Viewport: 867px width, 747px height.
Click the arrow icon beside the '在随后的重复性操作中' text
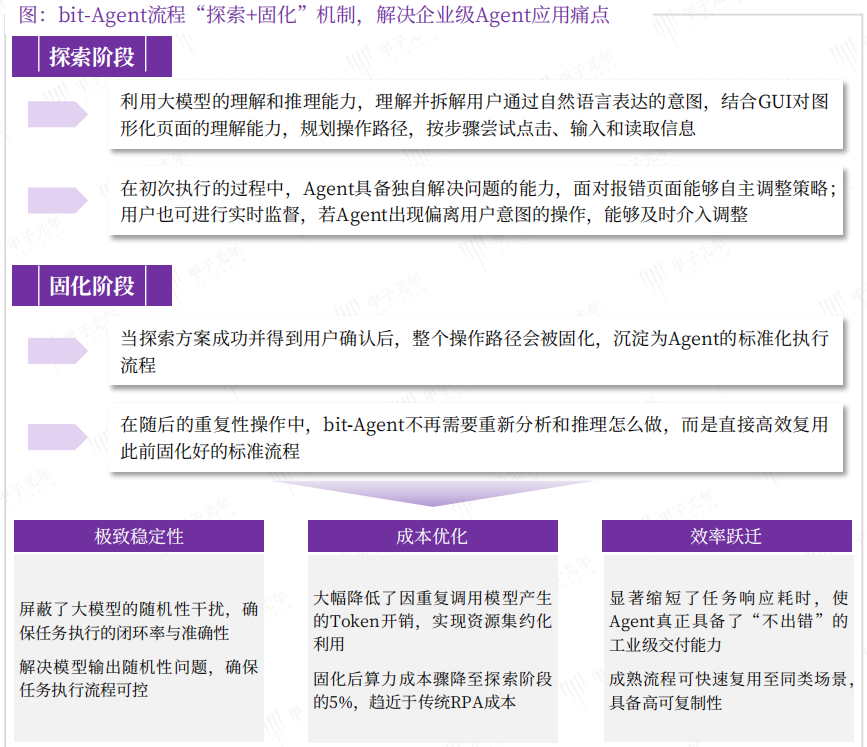coord(58,437)
